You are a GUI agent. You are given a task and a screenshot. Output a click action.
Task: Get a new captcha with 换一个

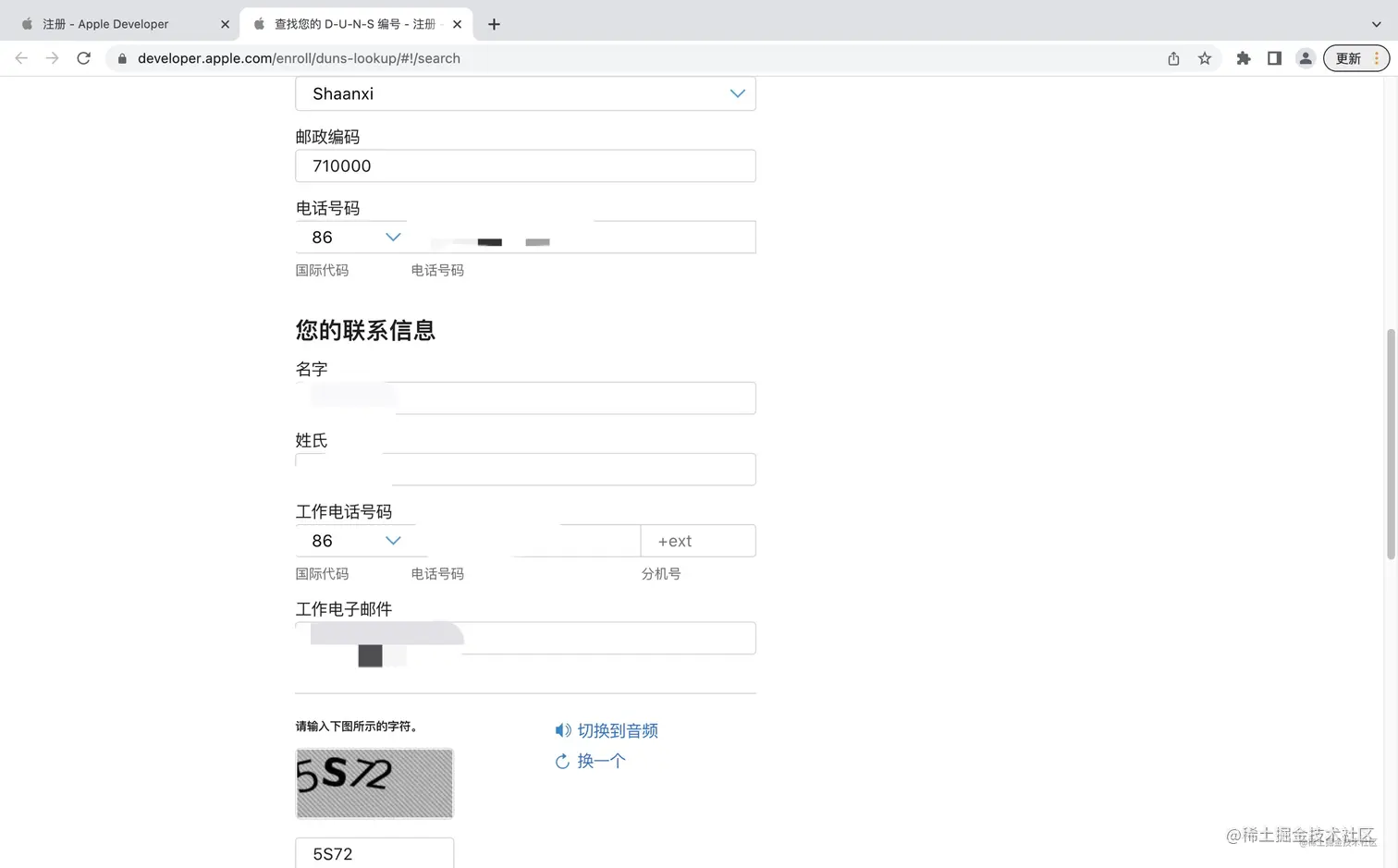pyautogui.click(x=590, y=761)
